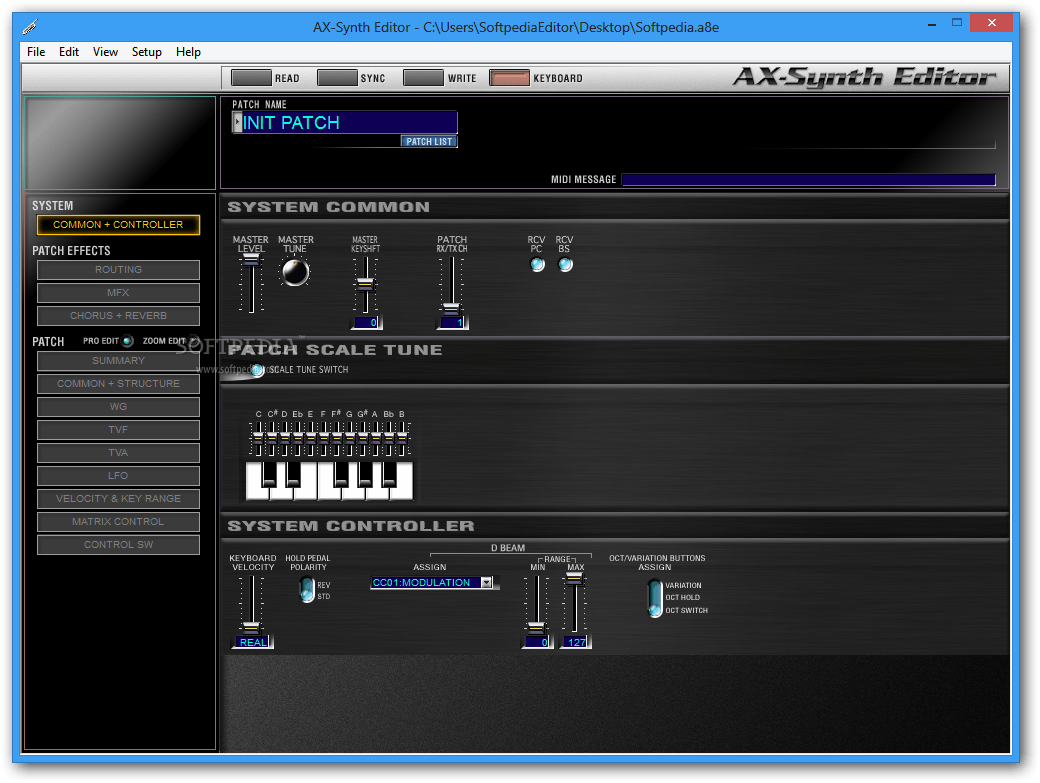Click inside the PATCH NAME field
This screenshot has width=1040, height=783.
coord(340,122)
